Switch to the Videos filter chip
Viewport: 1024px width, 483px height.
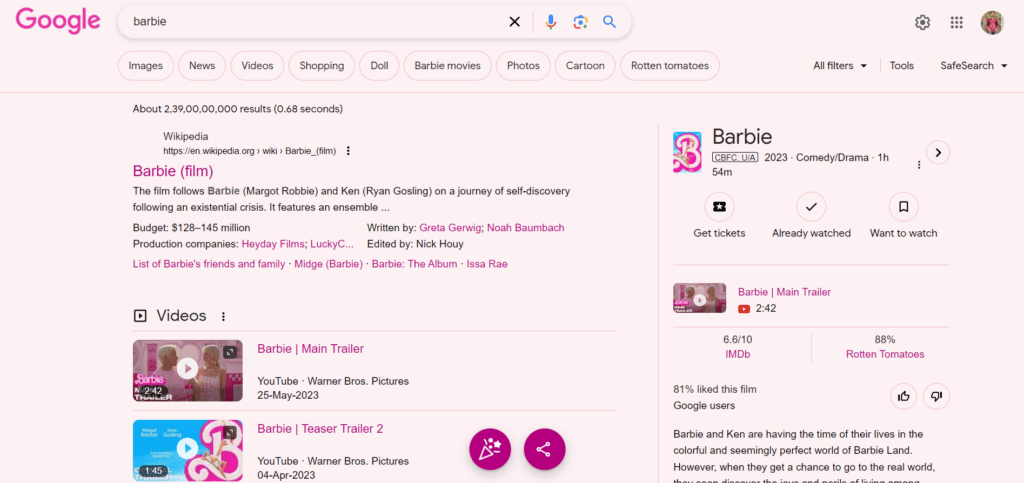pos(257,66)
